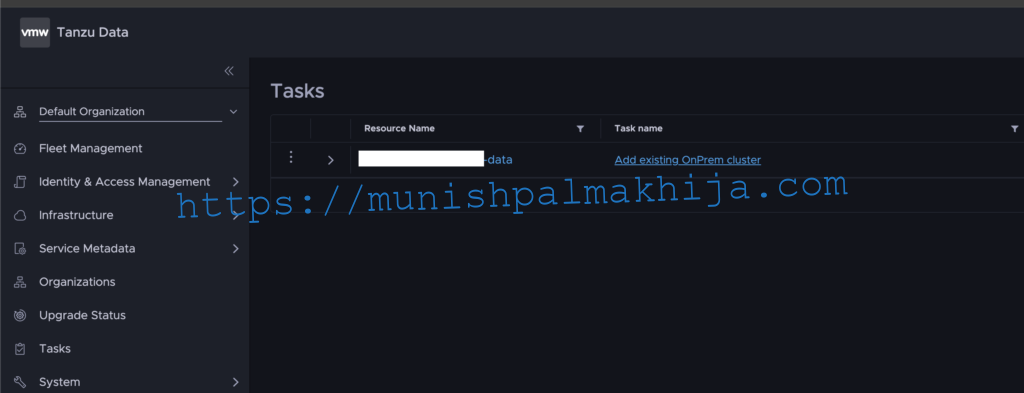This screenshot has width=1024, height=393.
Task: Open Service Metadata section
Action: (x=87, y=248)
